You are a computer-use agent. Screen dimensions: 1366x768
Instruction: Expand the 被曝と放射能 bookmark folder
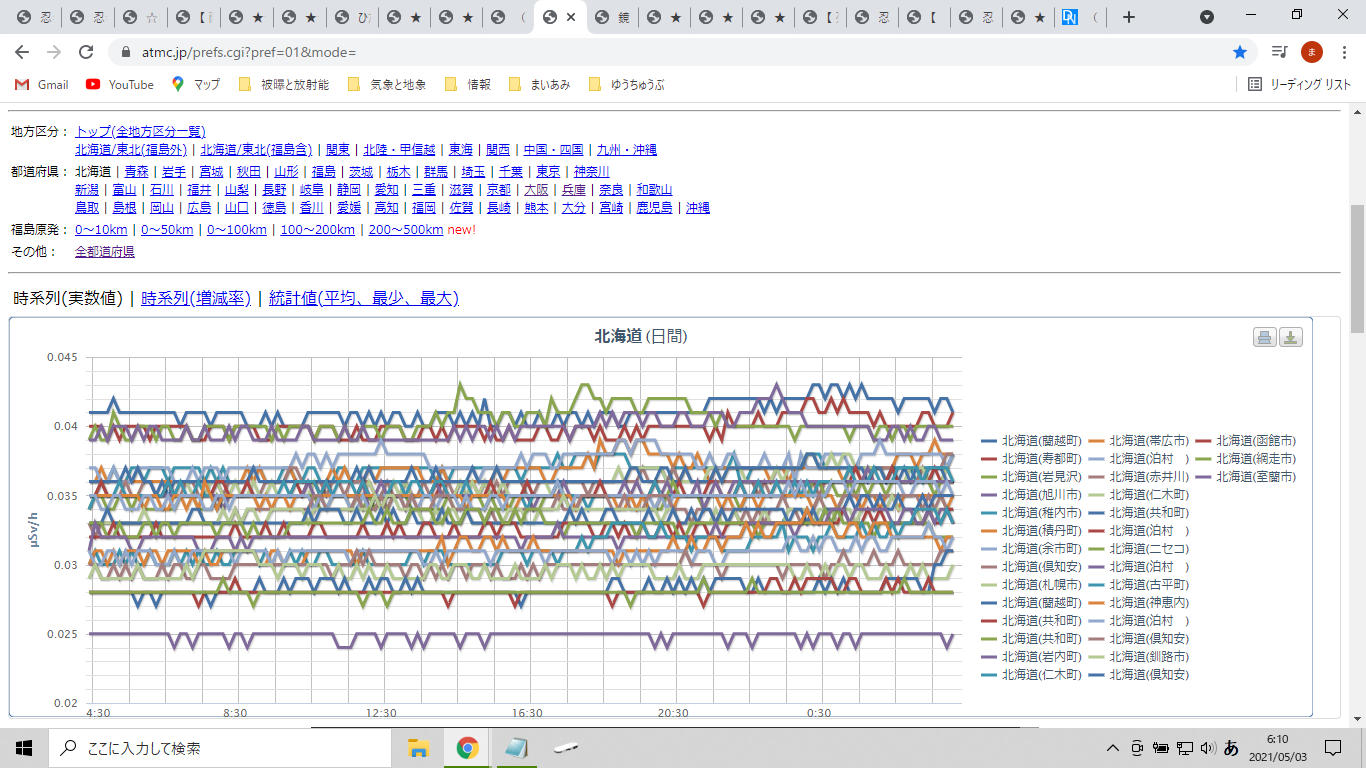tap(283, 85)
